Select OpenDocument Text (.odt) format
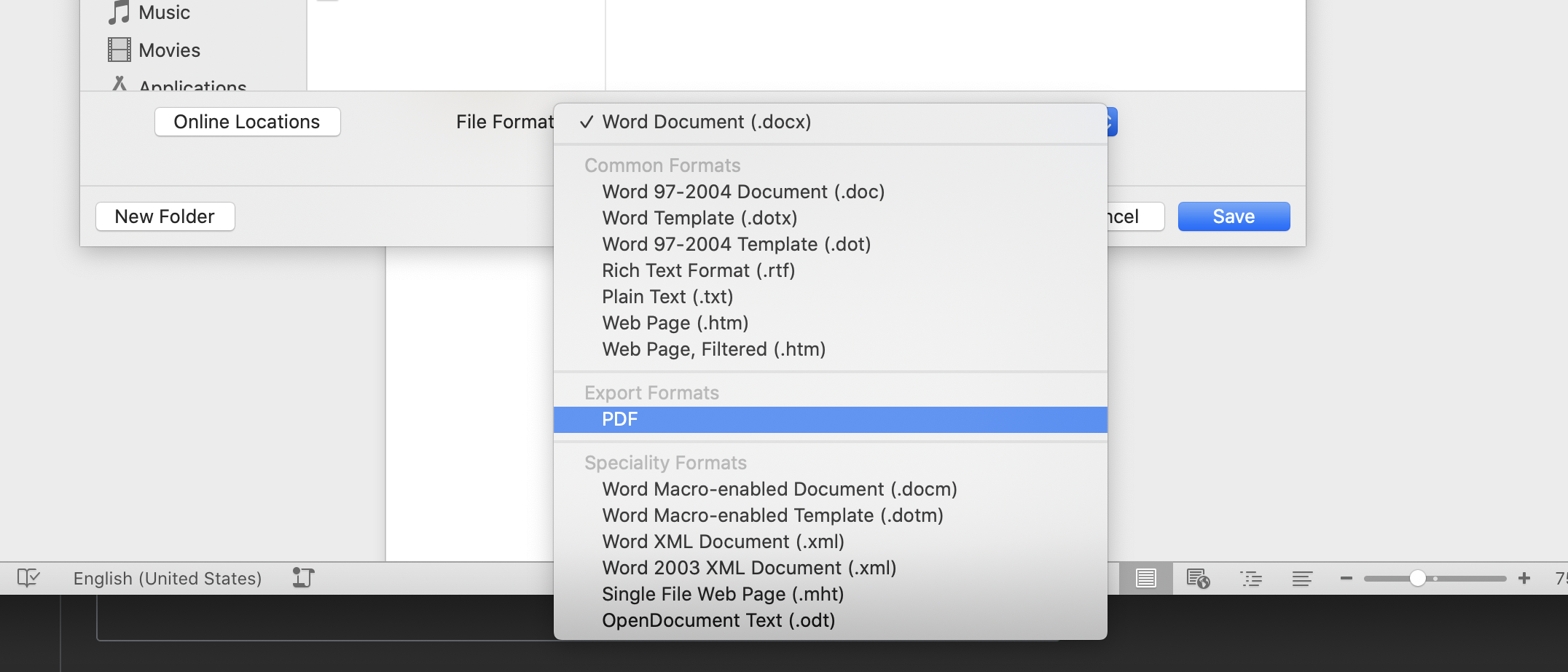 (x=831, y=620)
